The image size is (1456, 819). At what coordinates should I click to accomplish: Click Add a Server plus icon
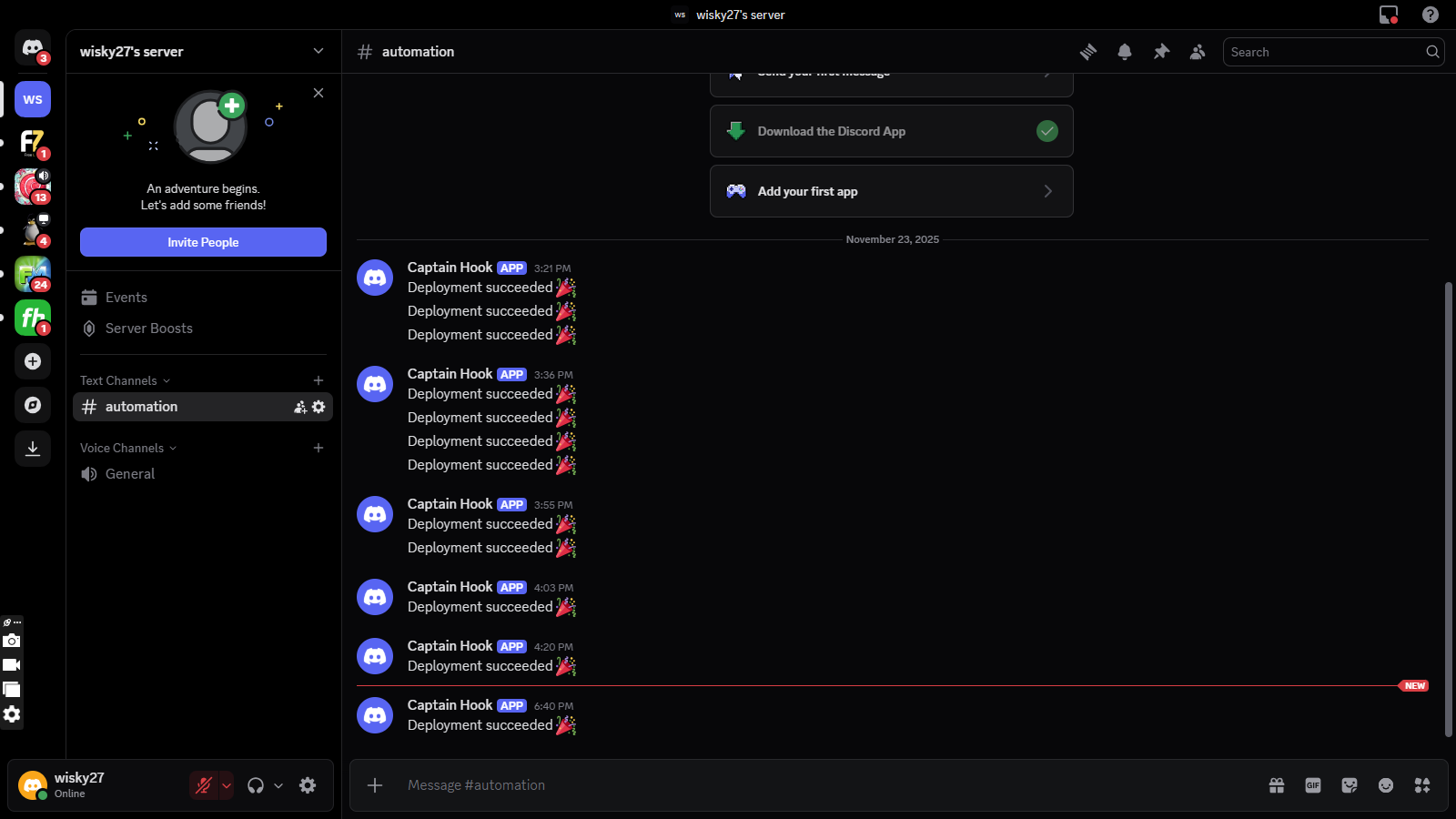[33, 361]
